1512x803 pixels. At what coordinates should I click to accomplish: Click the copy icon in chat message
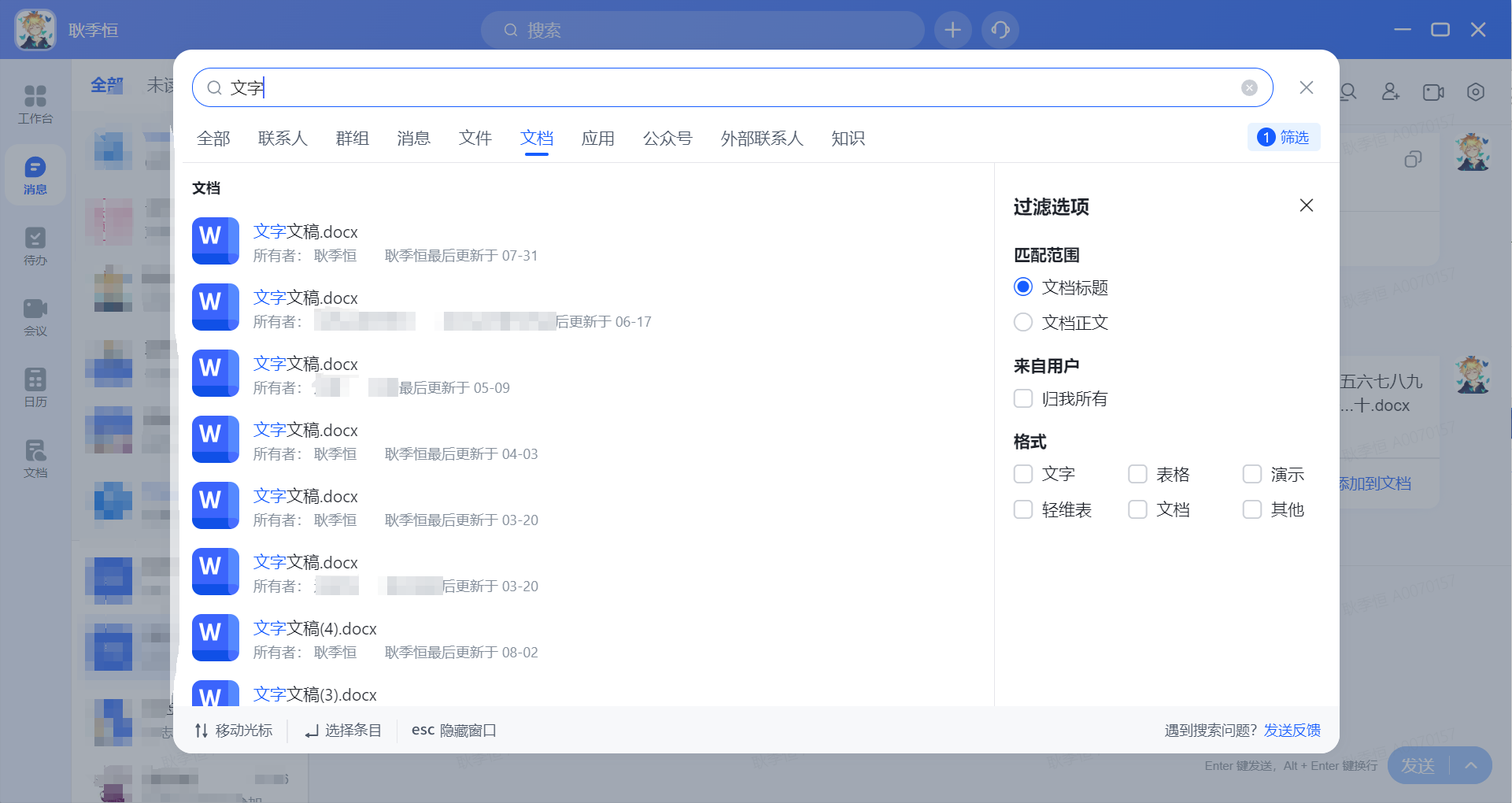pyautogui.click(x=1413, y=159)
